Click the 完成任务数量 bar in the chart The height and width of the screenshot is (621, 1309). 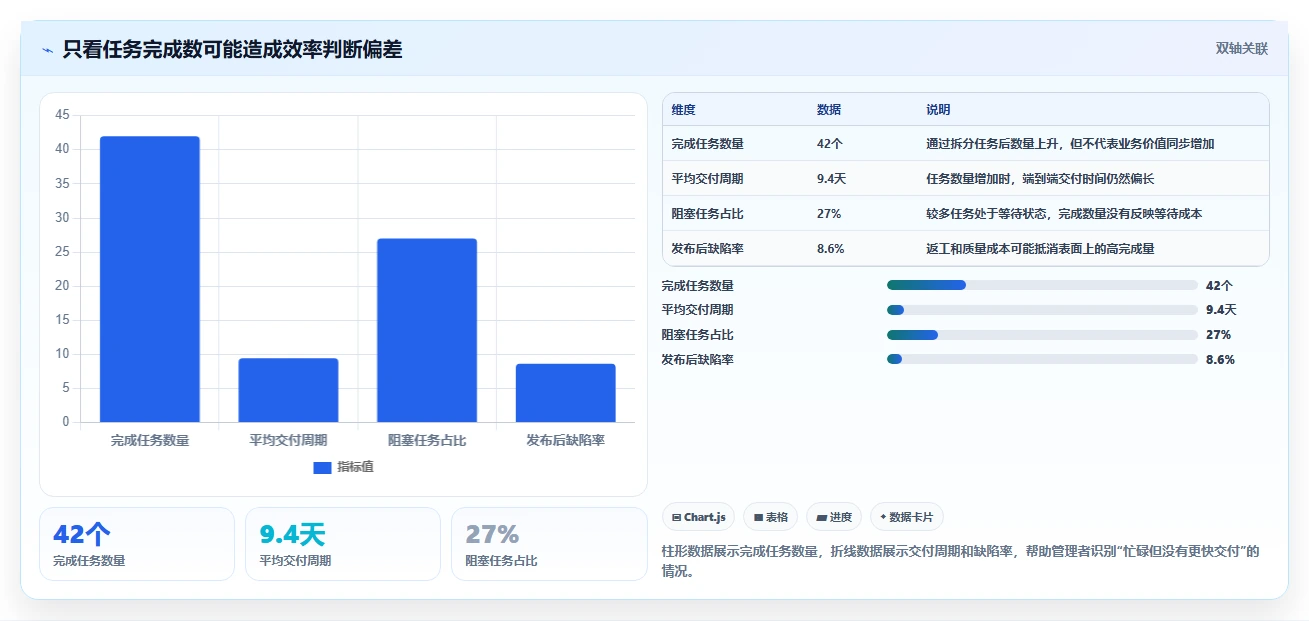(x=150, y=279)
